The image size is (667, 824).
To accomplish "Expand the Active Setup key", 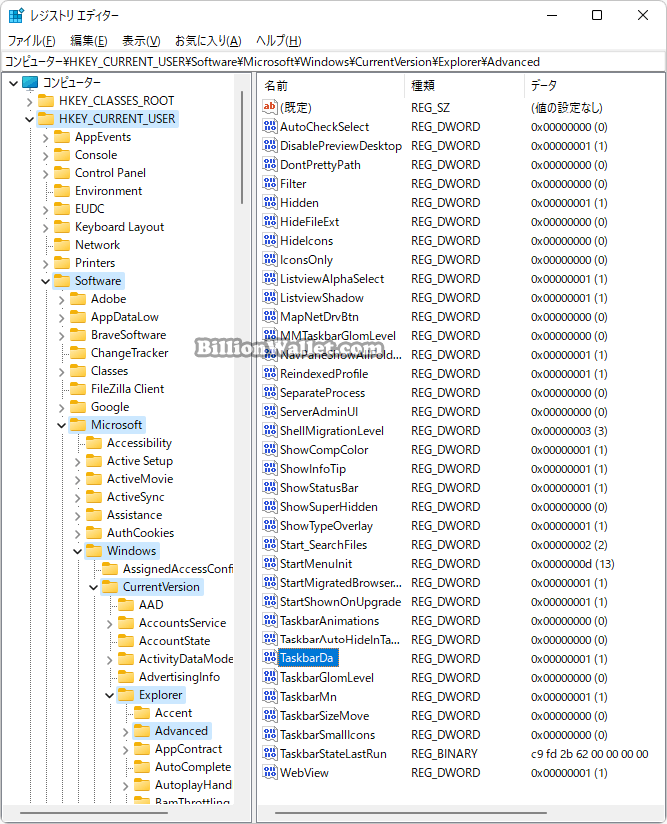I will coord(77,461).
